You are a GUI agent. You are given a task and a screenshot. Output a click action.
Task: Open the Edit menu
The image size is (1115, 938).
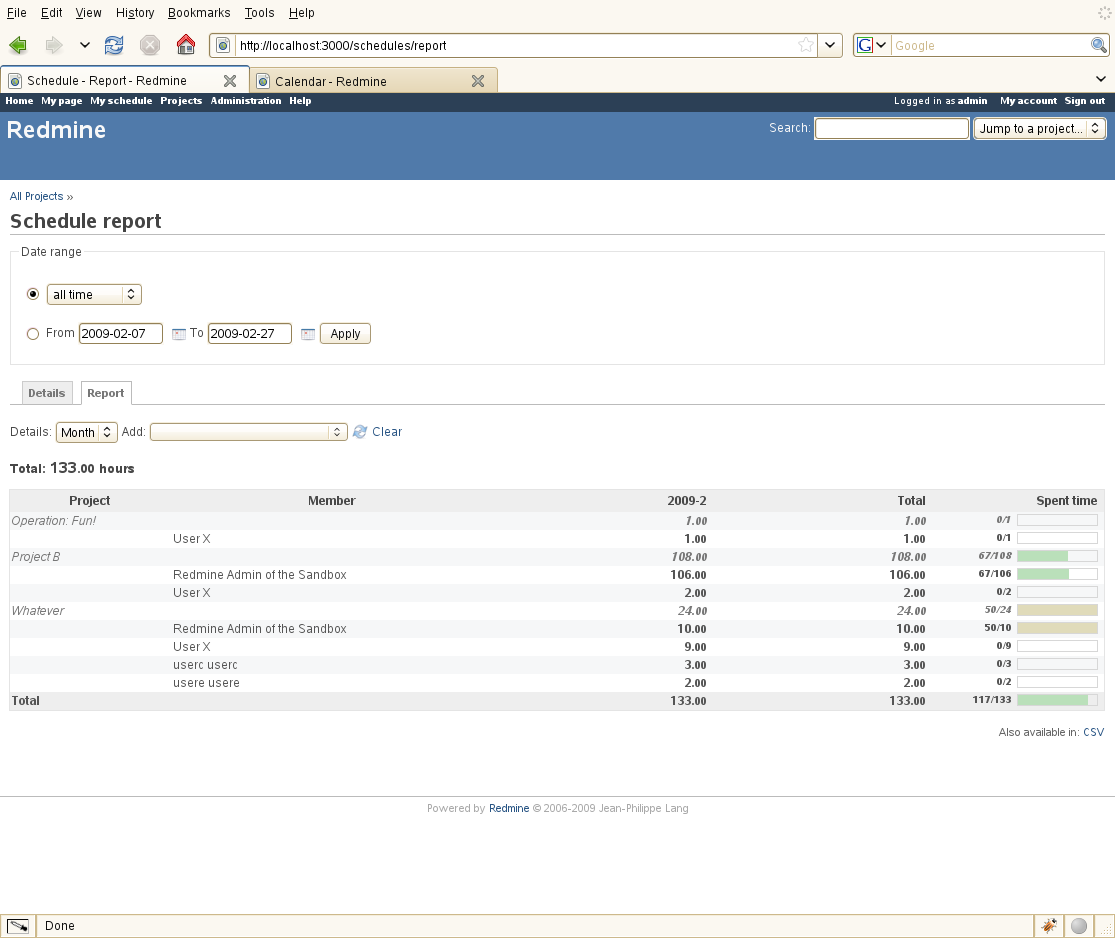[x=51, y=13]
